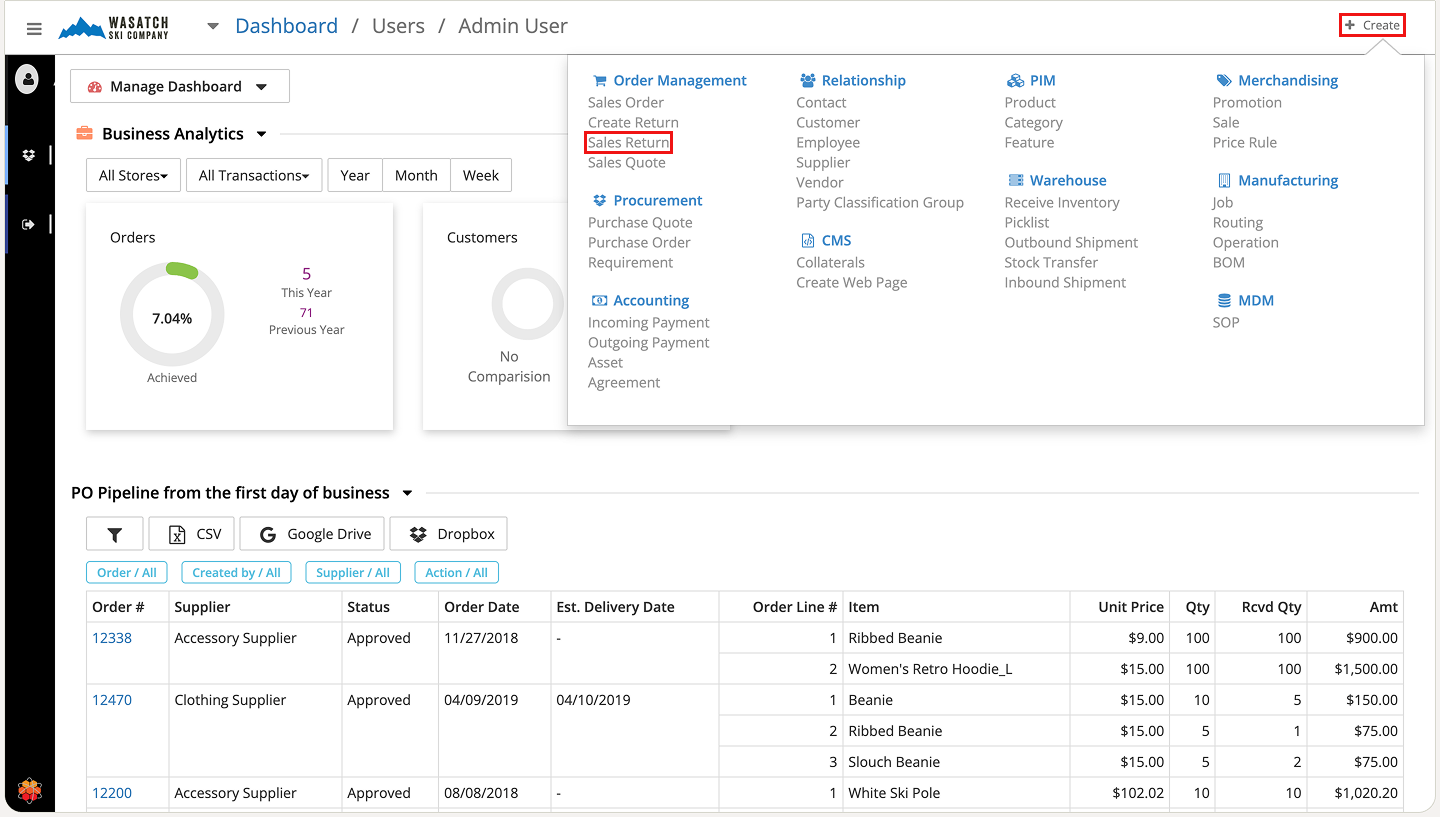Open the hamburger menu in the header
This screenshot has width=1440, height=817.
coord(34,28)
